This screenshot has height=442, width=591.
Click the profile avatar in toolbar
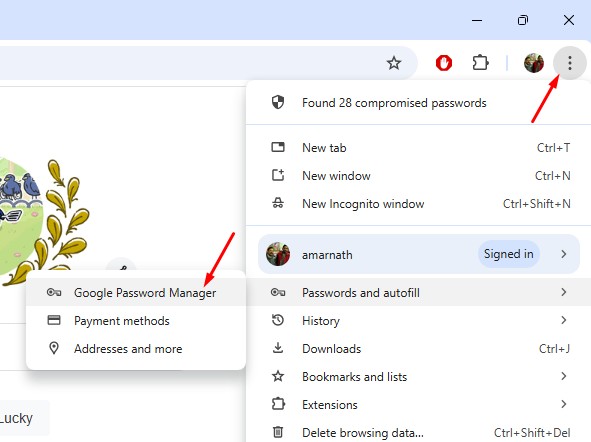click(534, 63)
